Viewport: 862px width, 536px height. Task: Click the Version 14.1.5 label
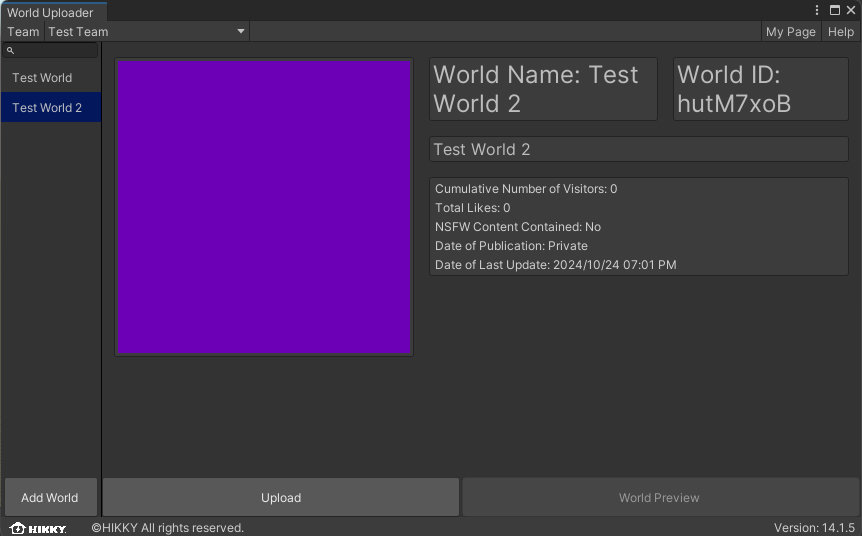click(x=814, y=528)
